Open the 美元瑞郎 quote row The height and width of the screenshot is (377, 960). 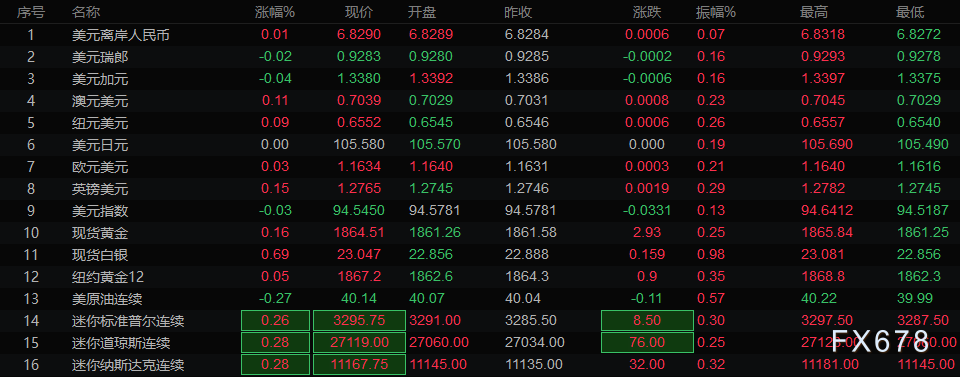tap(480, 57)
